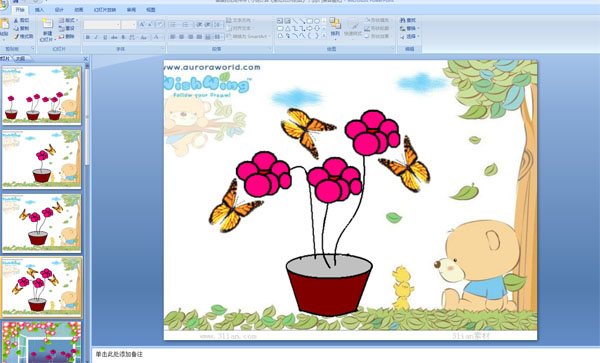Select thumbnail with window and flower border
Screen dimensions: 600x363
[42, 342]
